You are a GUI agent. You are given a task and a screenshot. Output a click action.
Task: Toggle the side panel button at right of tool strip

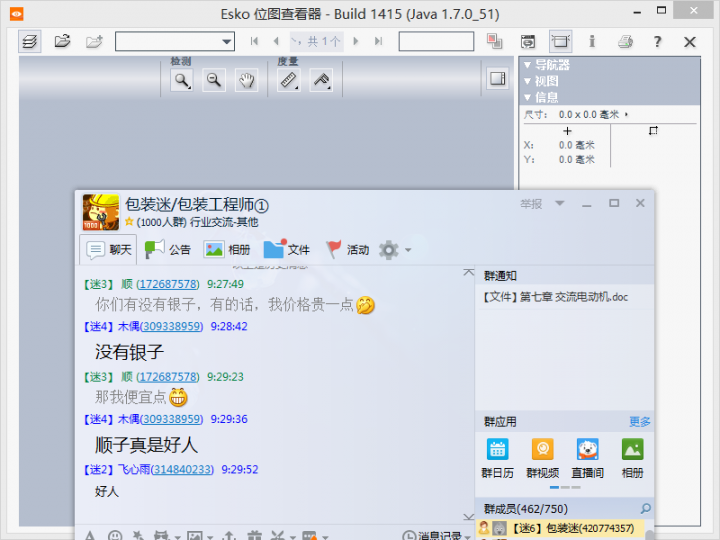coord(497,78)
